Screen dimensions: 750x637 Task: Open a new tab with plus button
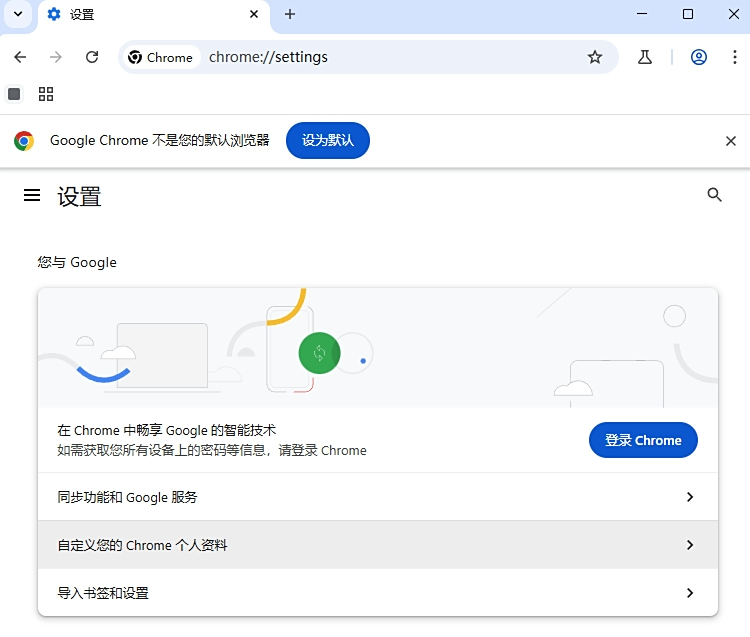point(290,14)
